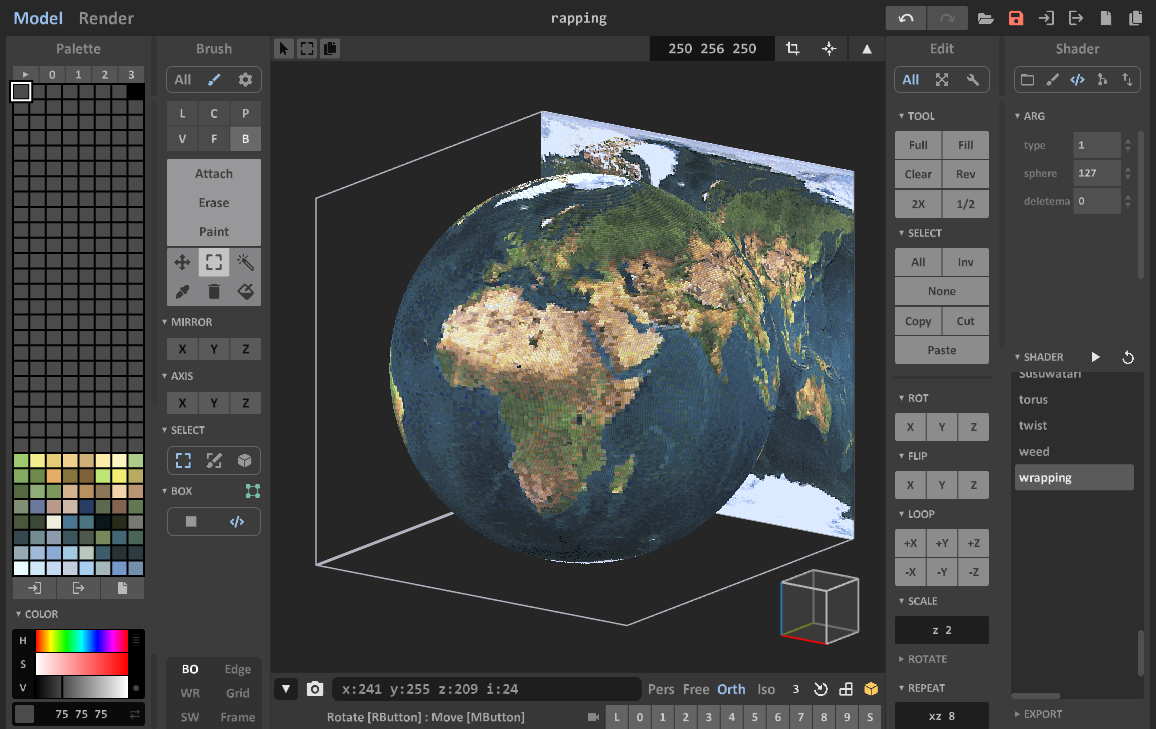Select the move tool with four arrows

[x=182, y=262]
